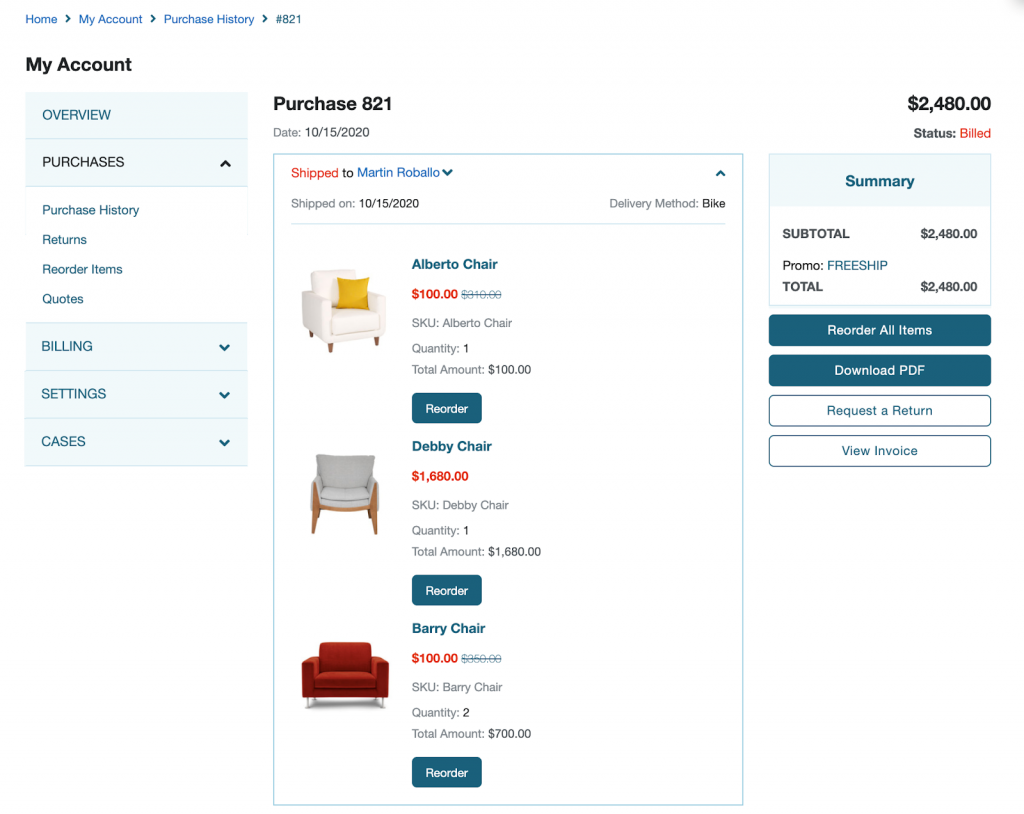Select Purchase History in sidebar

pyautogui.click(x=90, y=210)
